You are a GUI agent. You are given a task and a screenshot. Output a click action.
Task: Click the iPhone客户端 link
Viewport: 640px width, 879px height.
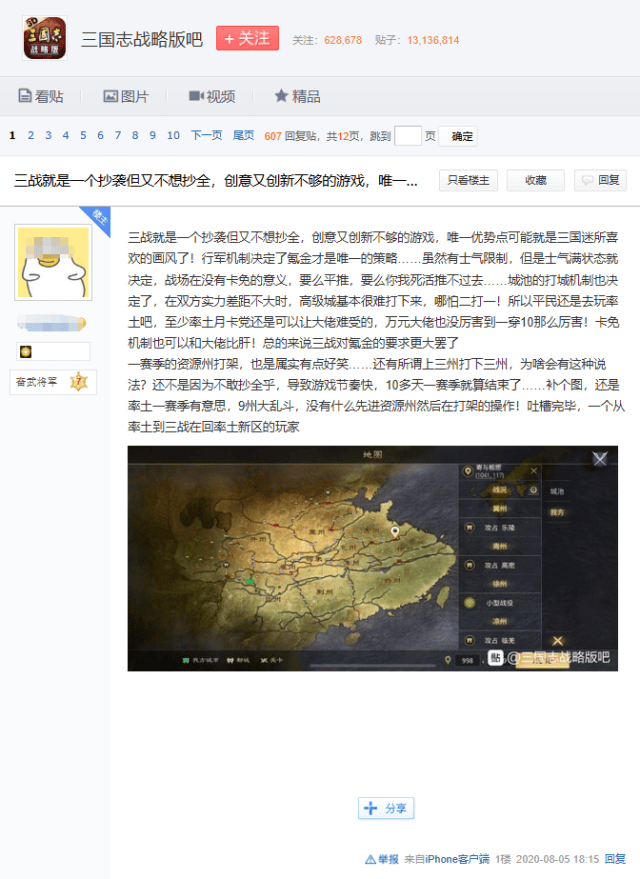[457, 859]
